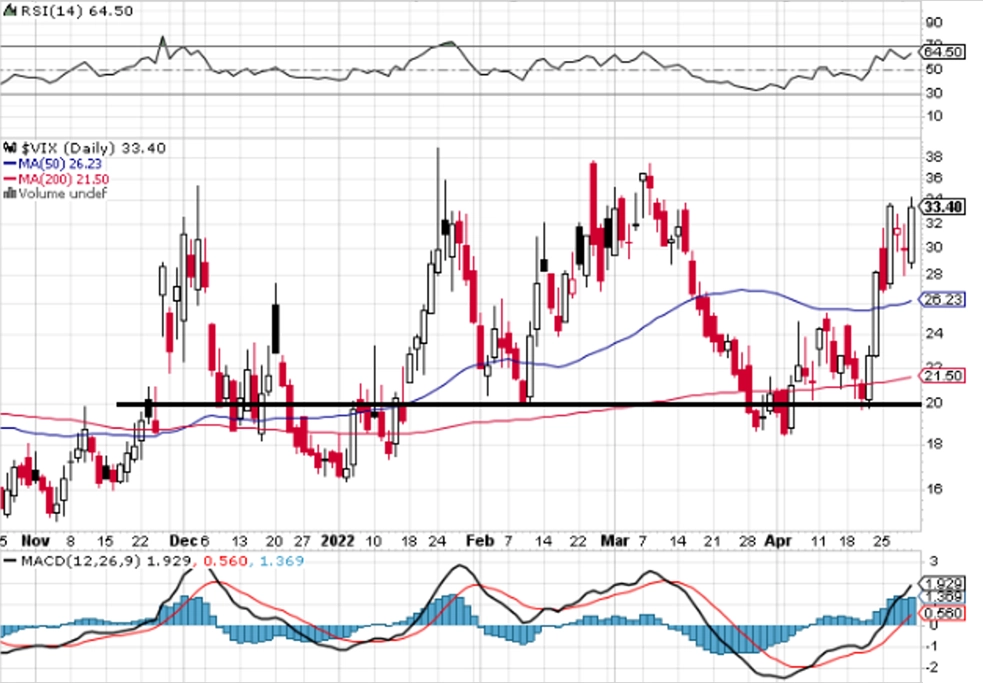
Task: Click the blue MA(50) legend line marker
Action: [x=10, y=164]
